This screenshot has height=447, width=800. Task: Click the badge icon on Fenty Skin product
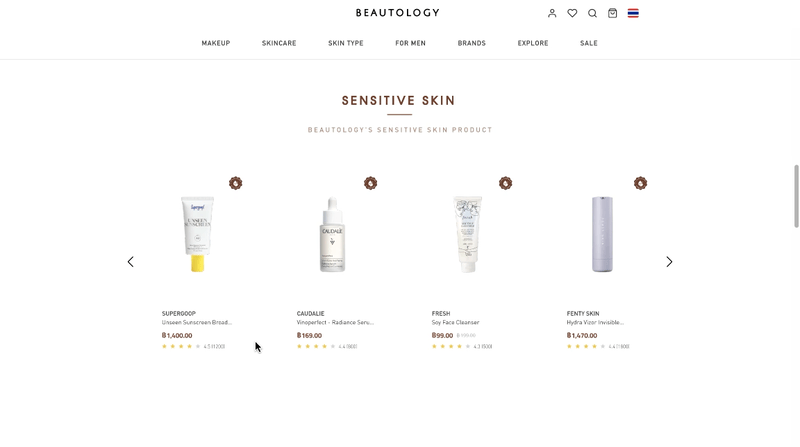(640, 183)
